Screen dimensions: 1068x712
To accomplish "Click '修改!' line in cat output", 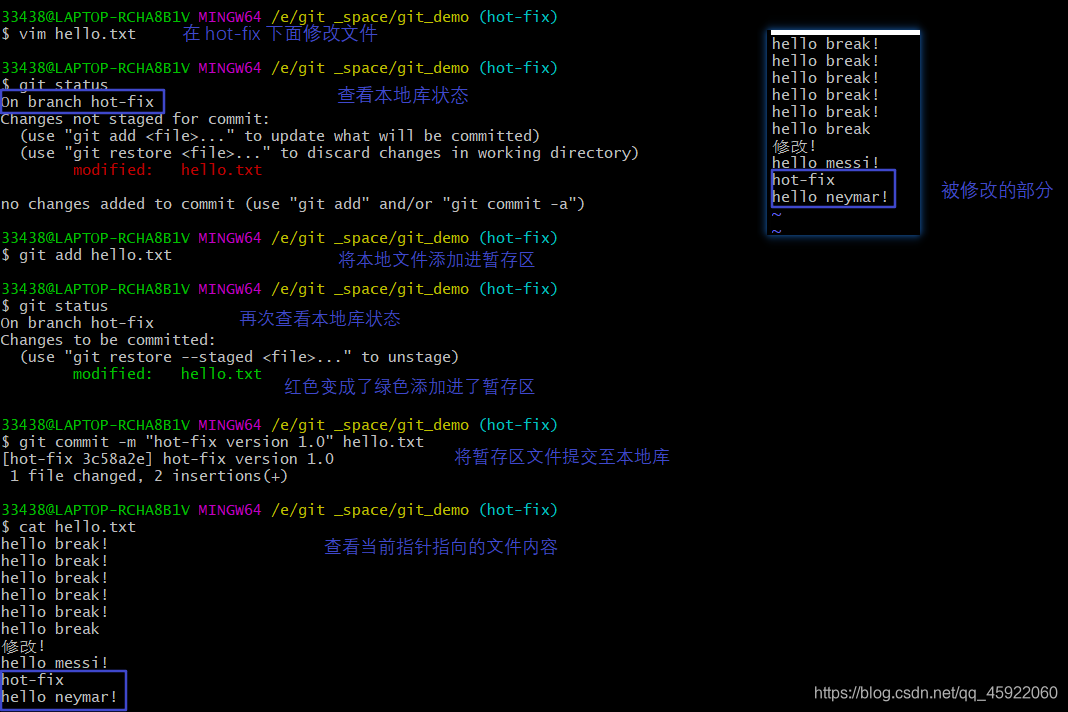I will (23, 646).
